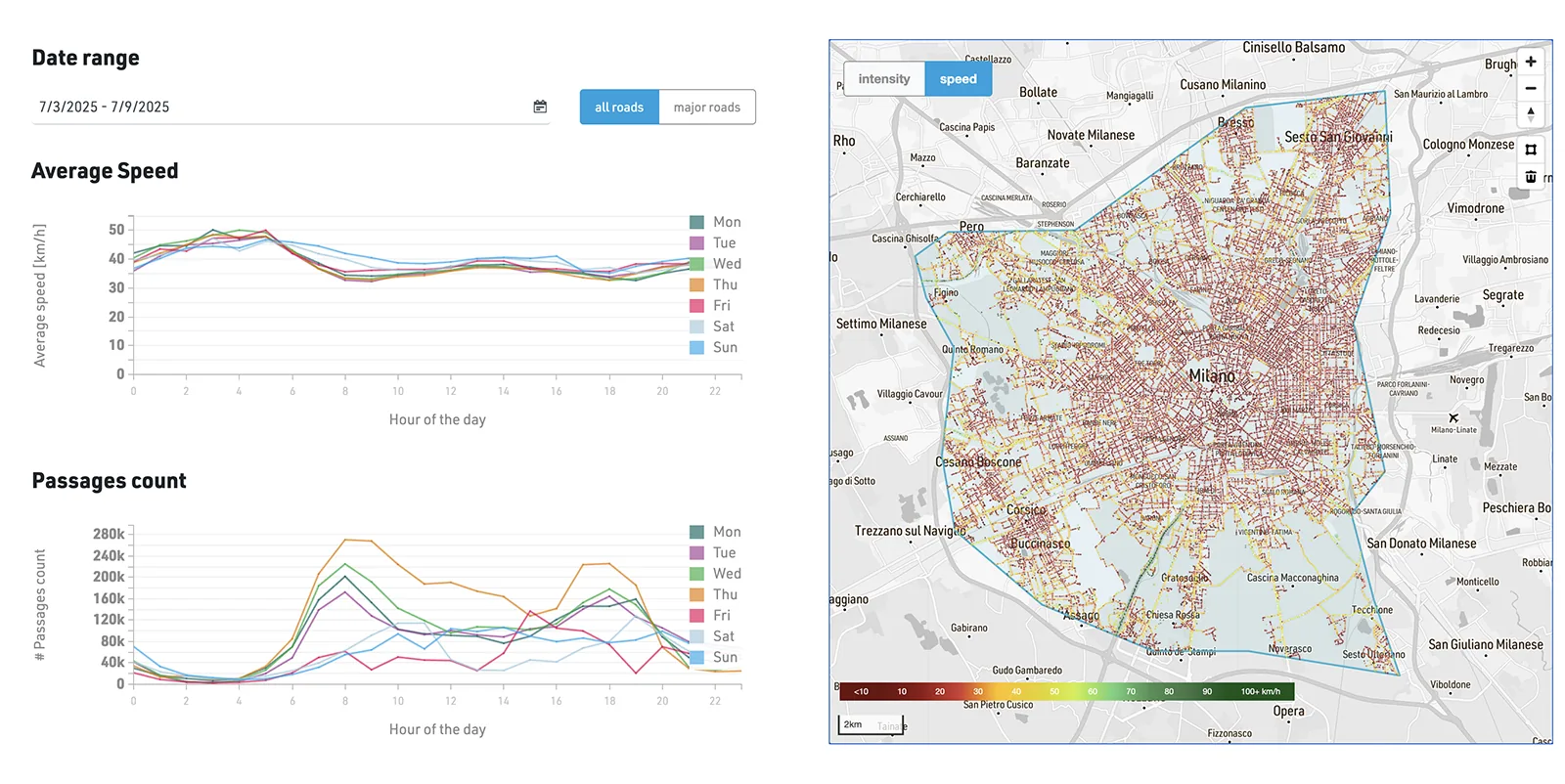Delete drawn polygon with trash icon

(1531, 176)
